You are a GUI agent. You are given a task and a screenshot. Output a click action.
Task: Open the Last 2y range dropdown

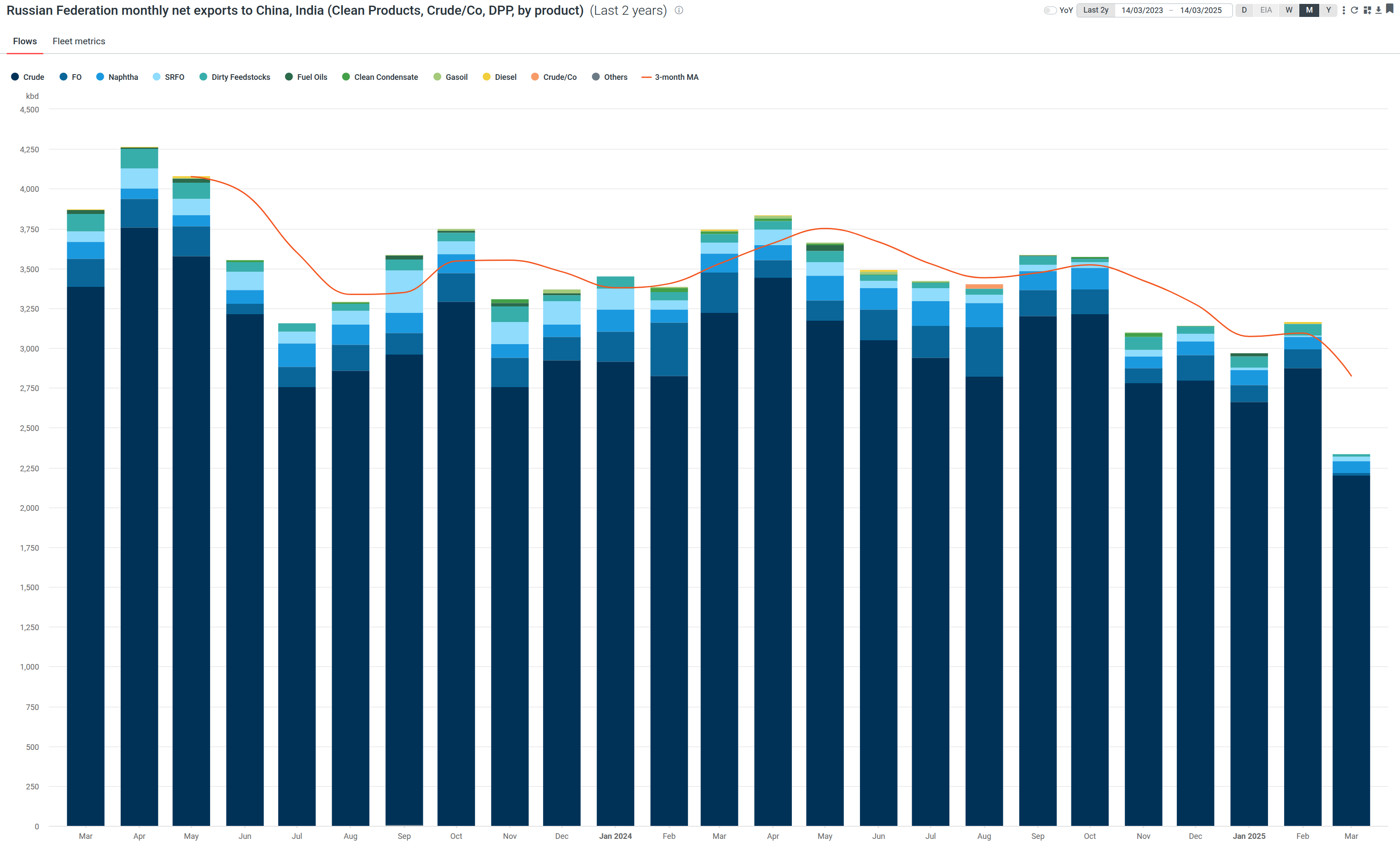[1095, 10]
